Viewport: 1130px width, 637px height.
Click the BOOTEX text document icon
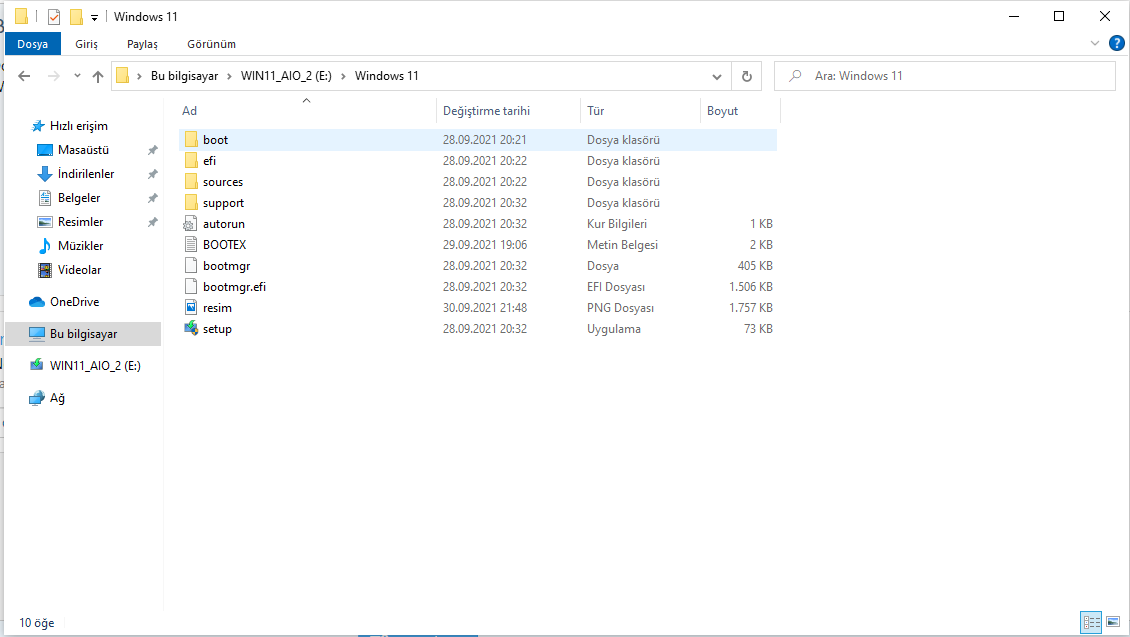coord(191,245)
